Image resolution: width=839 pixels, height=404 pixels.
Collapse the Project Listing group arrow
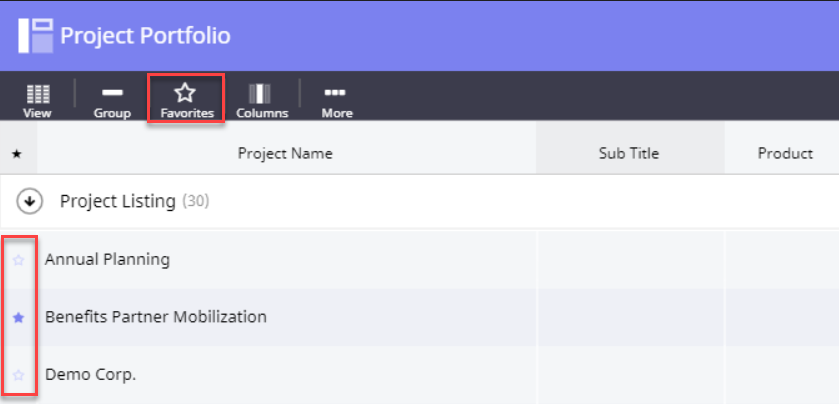tap(31, 202)
